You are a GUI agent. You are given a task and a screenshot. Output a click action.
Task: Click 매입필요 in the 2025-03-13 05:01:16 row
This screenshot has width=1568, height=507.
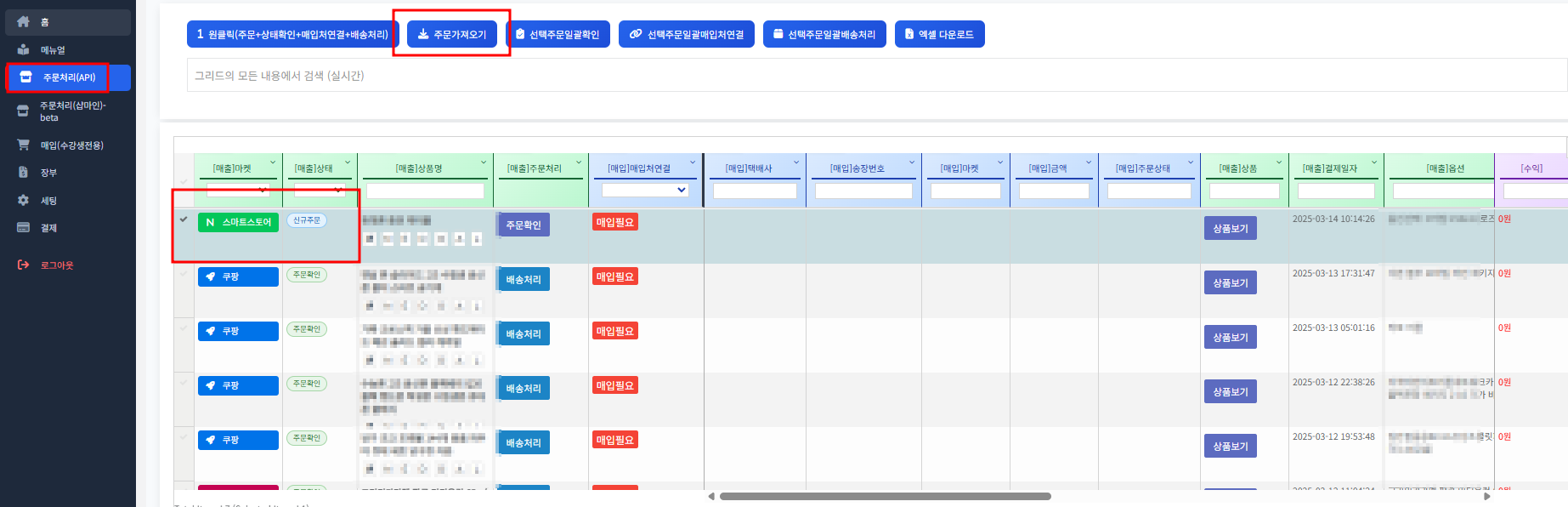coord(615,331)
